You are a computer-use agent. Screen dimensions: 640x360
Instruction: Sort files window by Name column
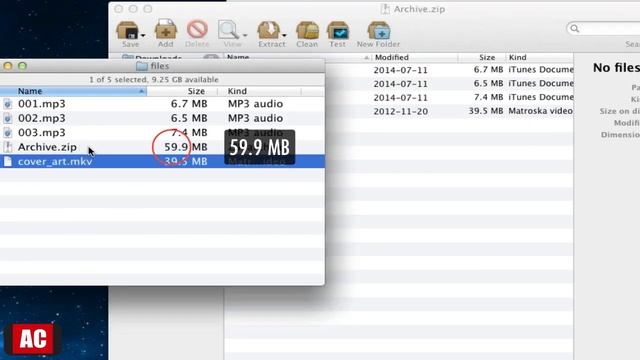pyautogui.click(x=73, y=91)
